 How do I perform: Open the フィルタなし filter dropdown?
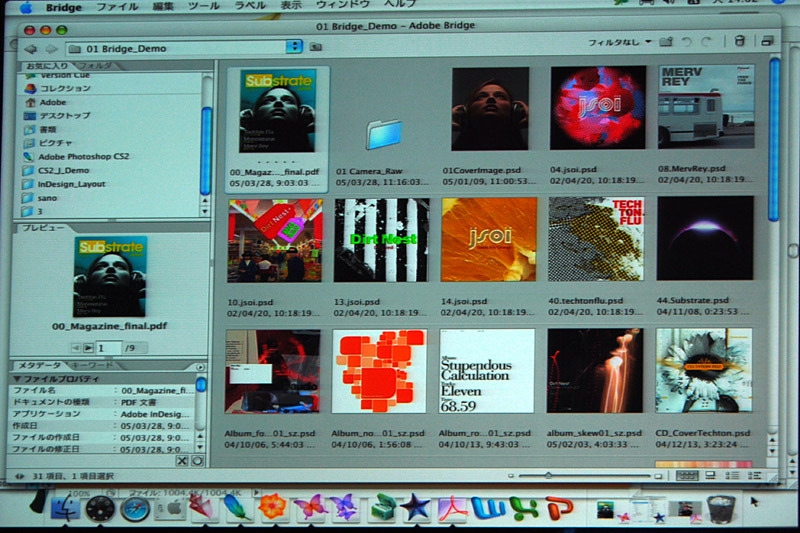pos(619,42)
